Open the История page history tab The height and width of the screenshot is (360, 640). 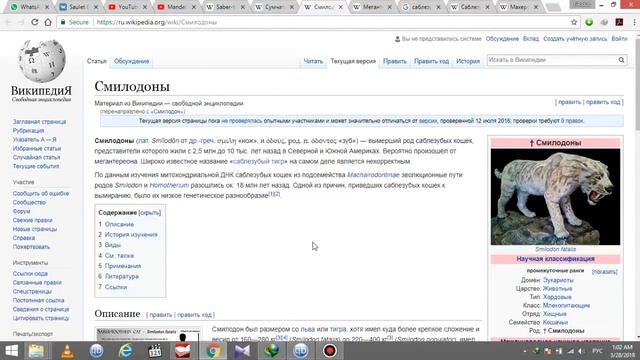pos(468,61)
